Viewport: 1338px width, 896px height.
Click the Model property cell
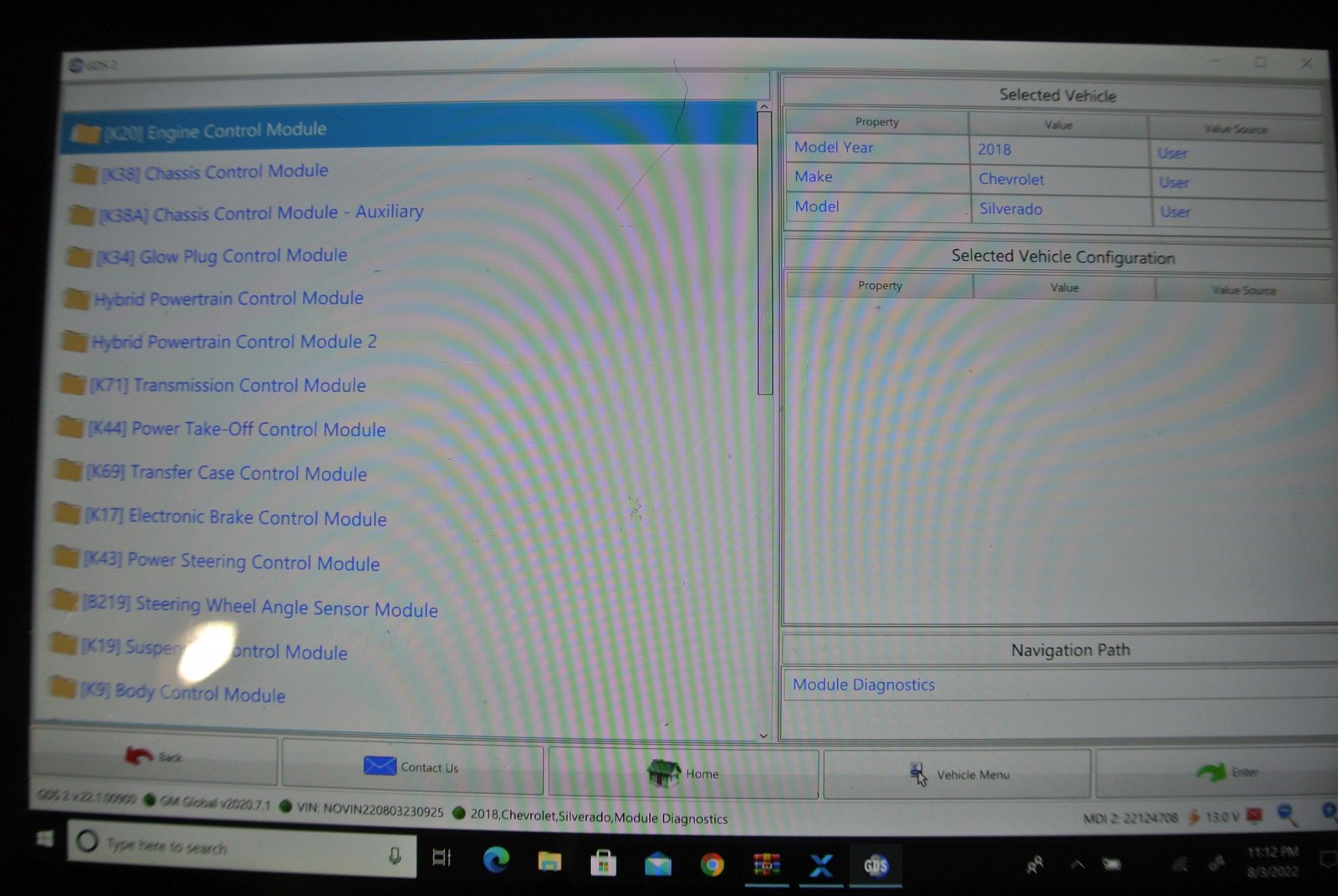click(878, 206)
